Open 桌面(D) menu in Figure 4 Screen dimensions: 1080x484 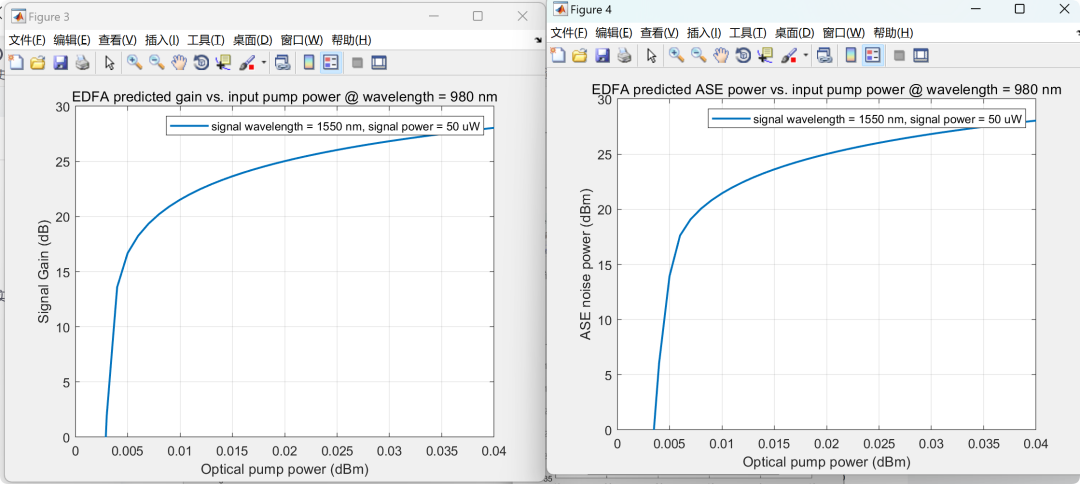795,32
